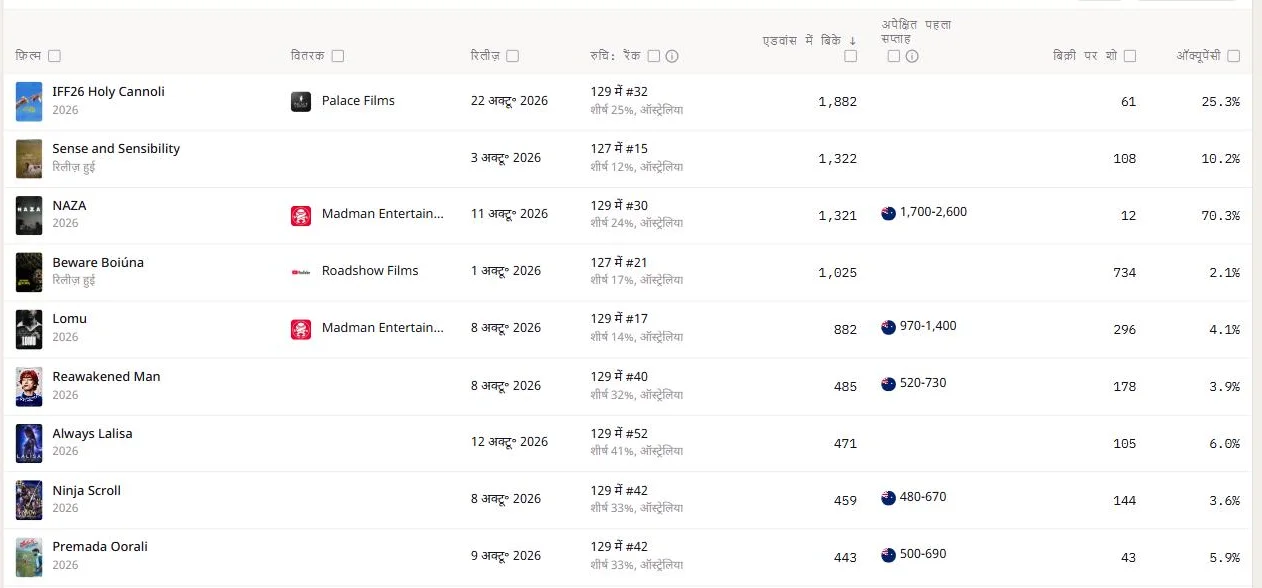Open the Sense and Sensibility film title
1262x588 pixels.
click(x=116, y=149)
